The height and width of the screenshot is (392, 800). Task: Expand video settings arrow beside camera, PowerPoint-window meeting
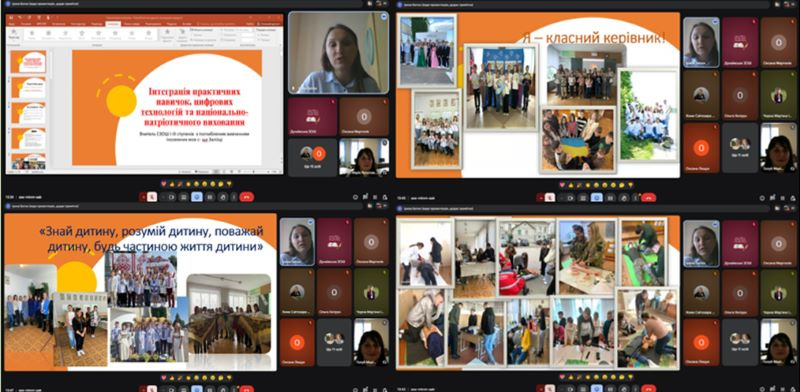[x=163, y=197]
